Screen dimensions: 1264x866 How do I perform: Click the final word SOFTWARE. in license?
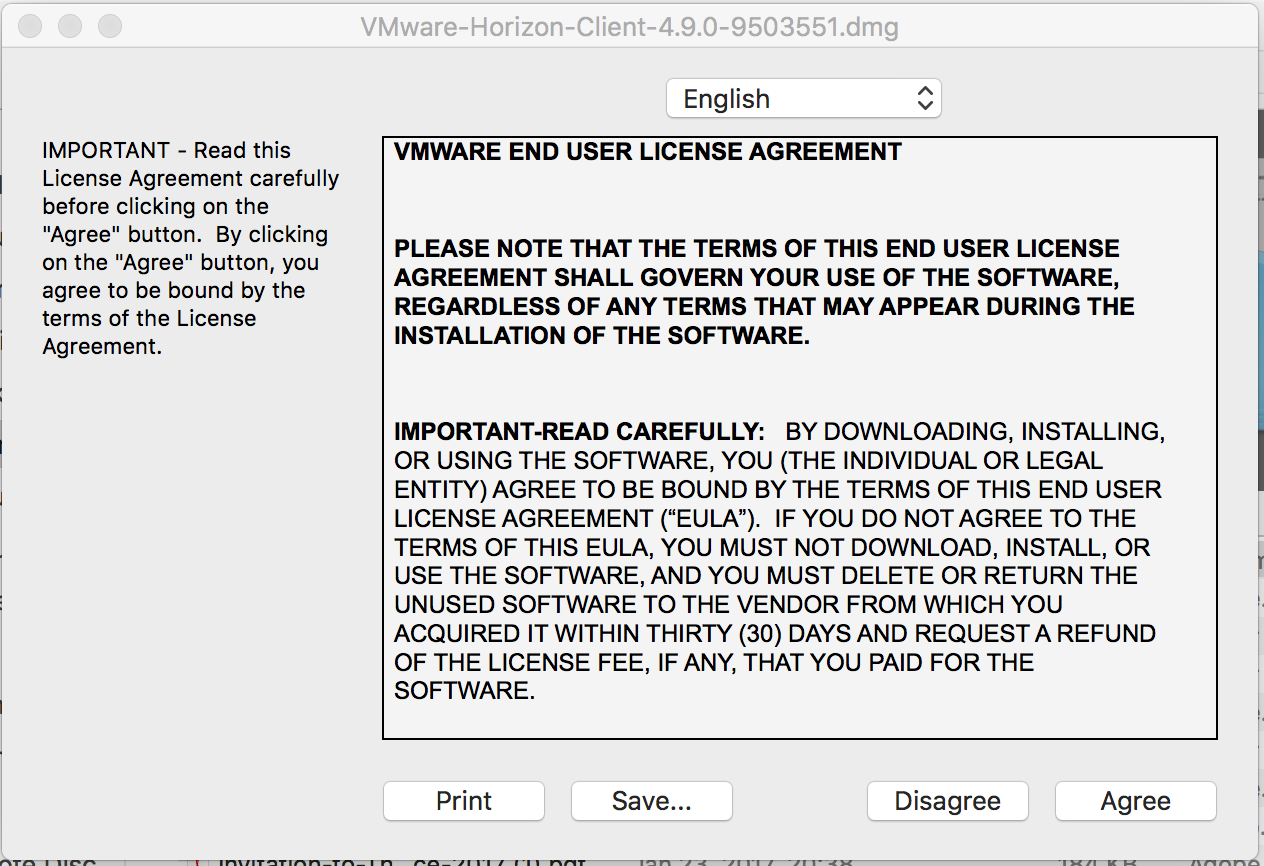465,691
